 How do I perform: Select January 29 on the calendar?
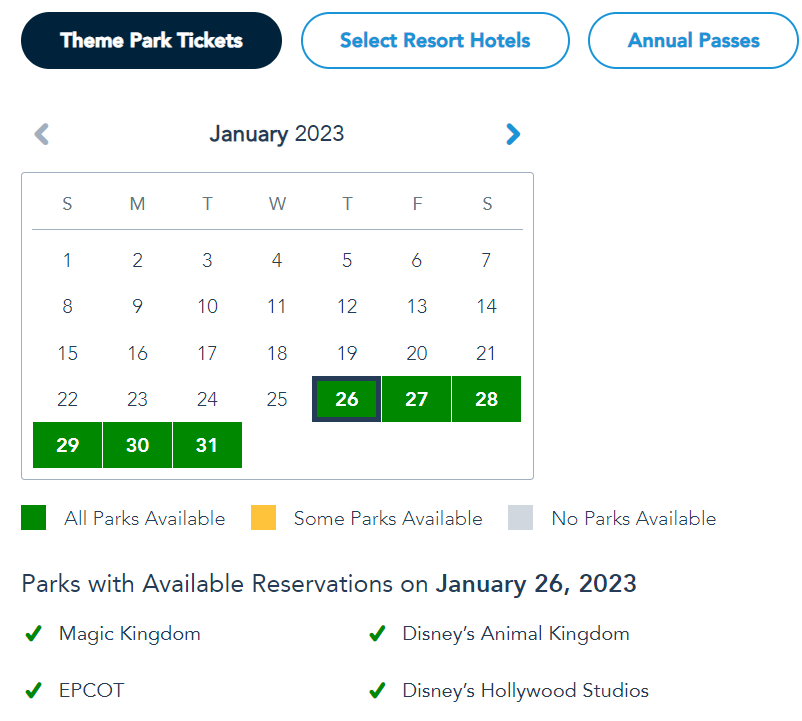tap(67, 445)
